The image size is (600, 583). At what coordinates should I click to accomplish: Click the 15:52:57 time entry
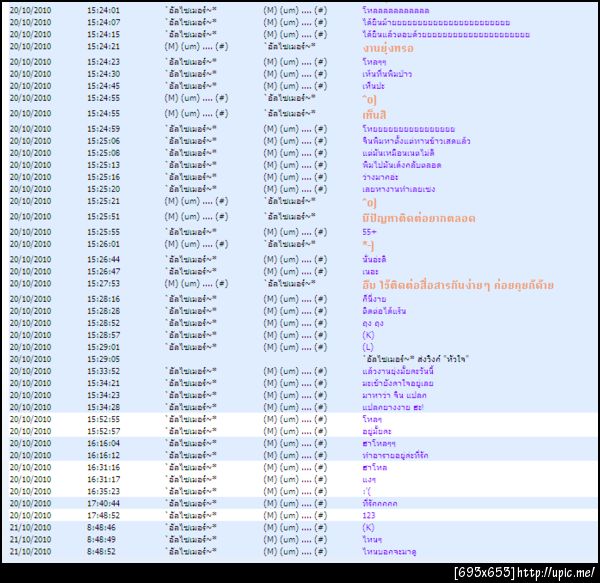[103, 432]
